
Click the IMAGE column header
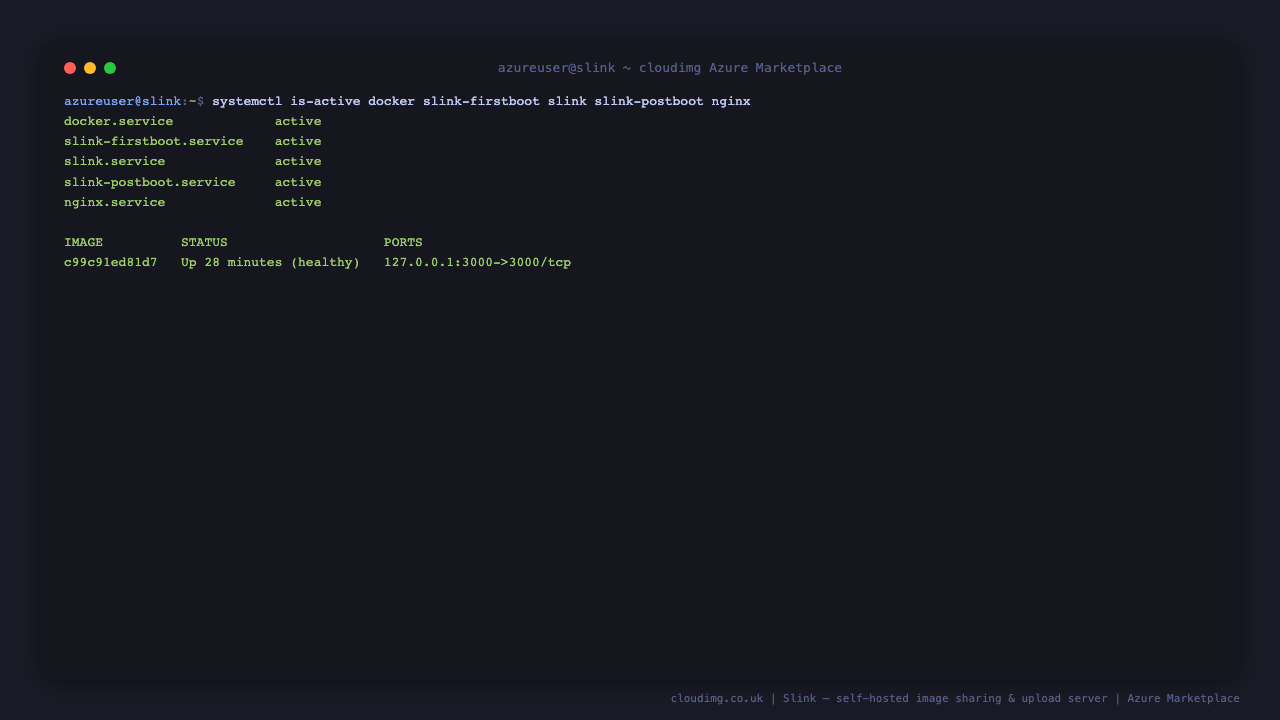(x=83, y=242)
